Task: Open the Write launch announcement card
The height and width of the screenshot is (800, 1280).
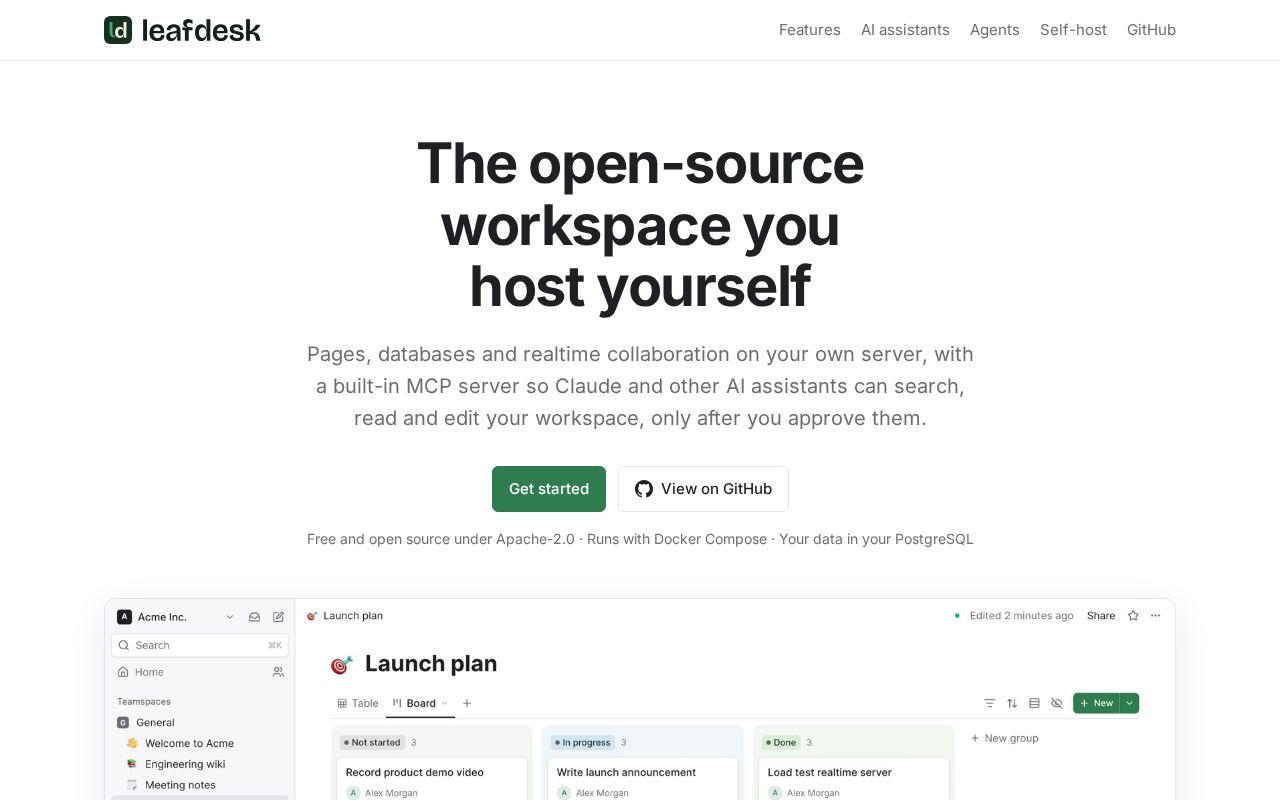Action: (642, 779)
